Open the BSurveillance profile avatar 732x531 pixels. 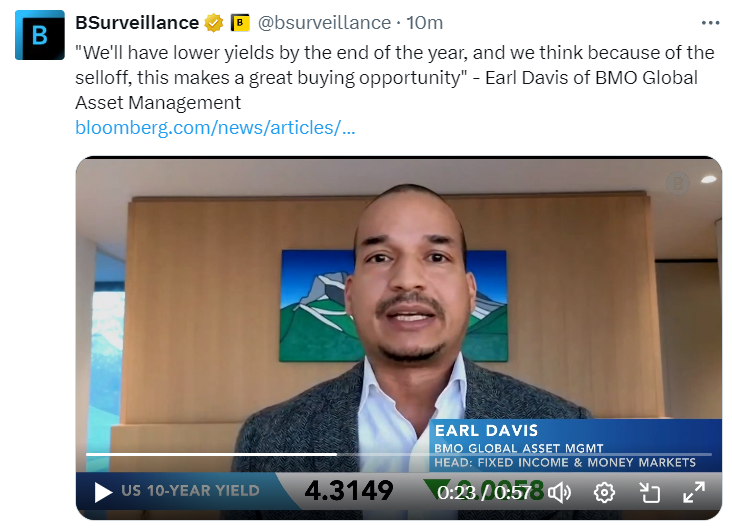point(40,35)
